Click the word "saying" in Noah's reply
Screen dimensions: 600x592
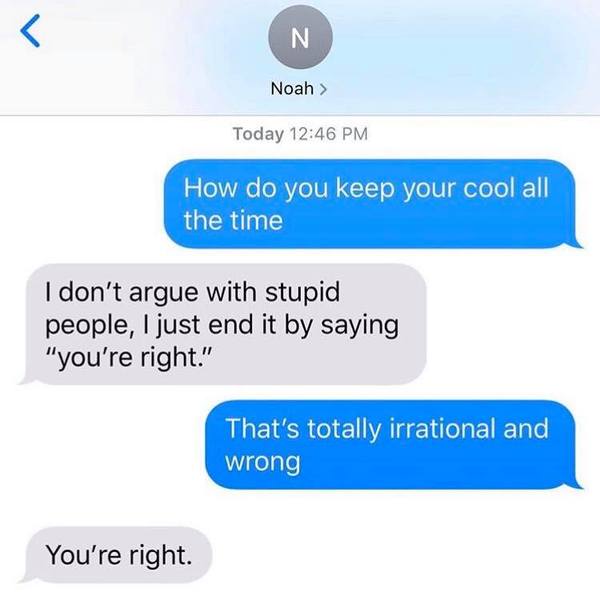[x=360, y=326]
